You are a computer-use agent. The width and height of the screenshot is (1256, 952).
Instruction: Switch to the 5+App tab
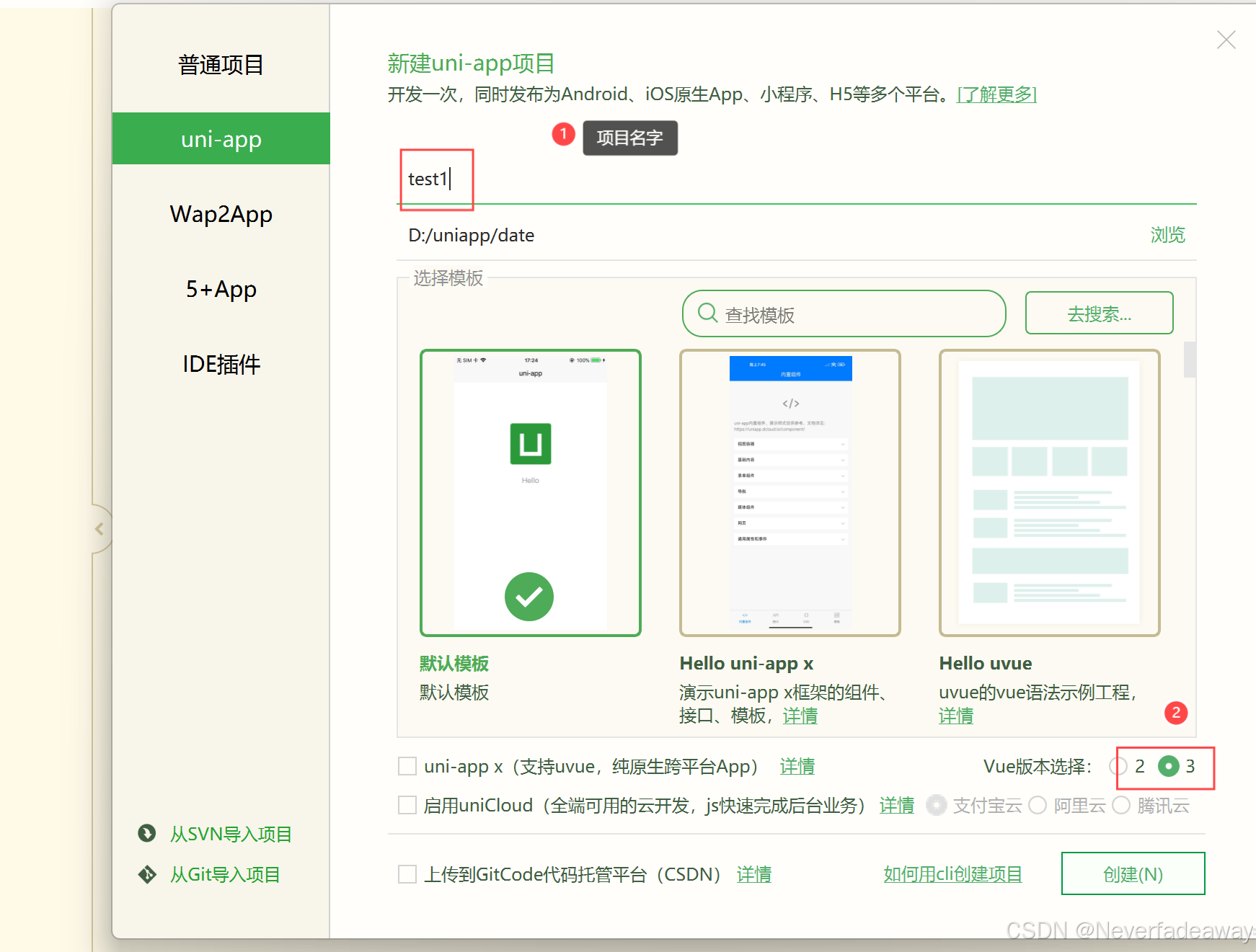[x=221, y=289]
